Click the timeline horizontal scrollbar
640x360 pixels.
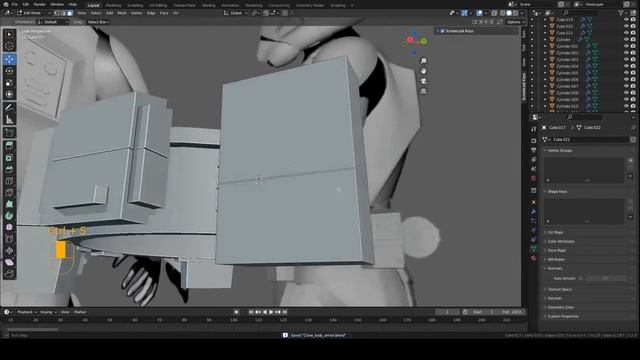click(x=32, y=329)
